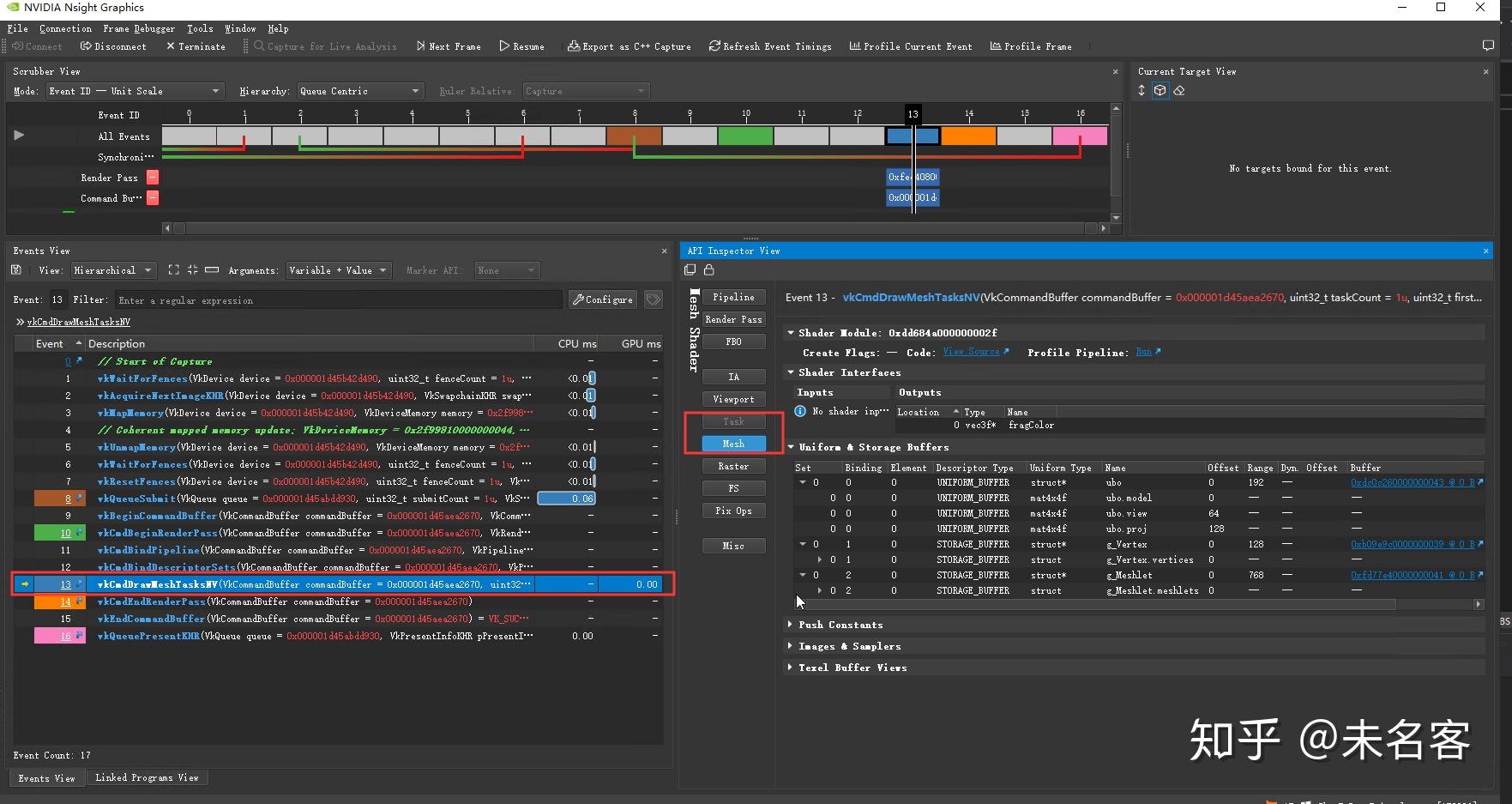Click the clone view icon in API Inspector
The height and width of the screenshot is (804, 1512).
tap(690, 270)
